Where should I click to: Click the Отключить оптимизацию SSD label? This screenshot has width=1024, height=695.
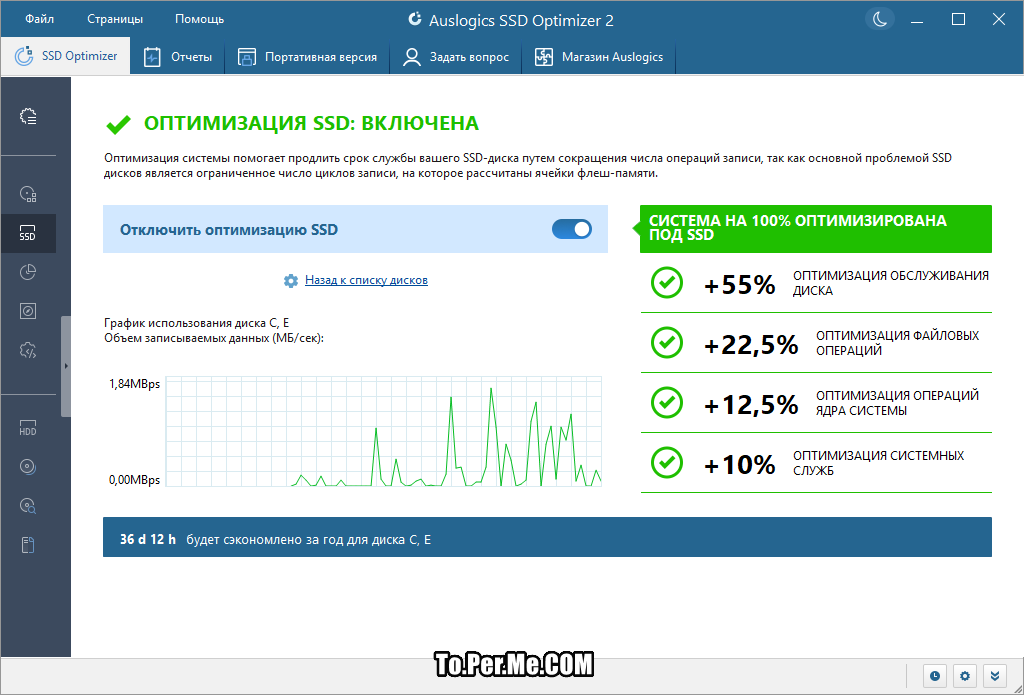coord(229,230)
